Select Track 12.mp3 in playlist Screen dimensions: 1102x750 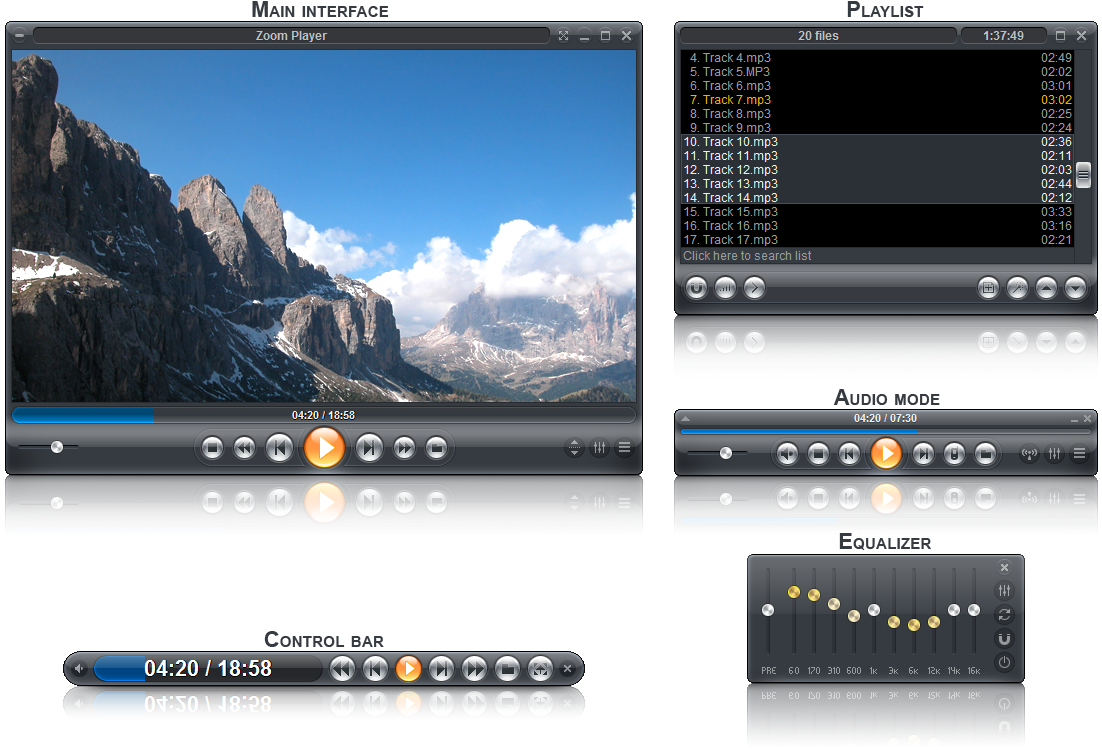point(877,170)
